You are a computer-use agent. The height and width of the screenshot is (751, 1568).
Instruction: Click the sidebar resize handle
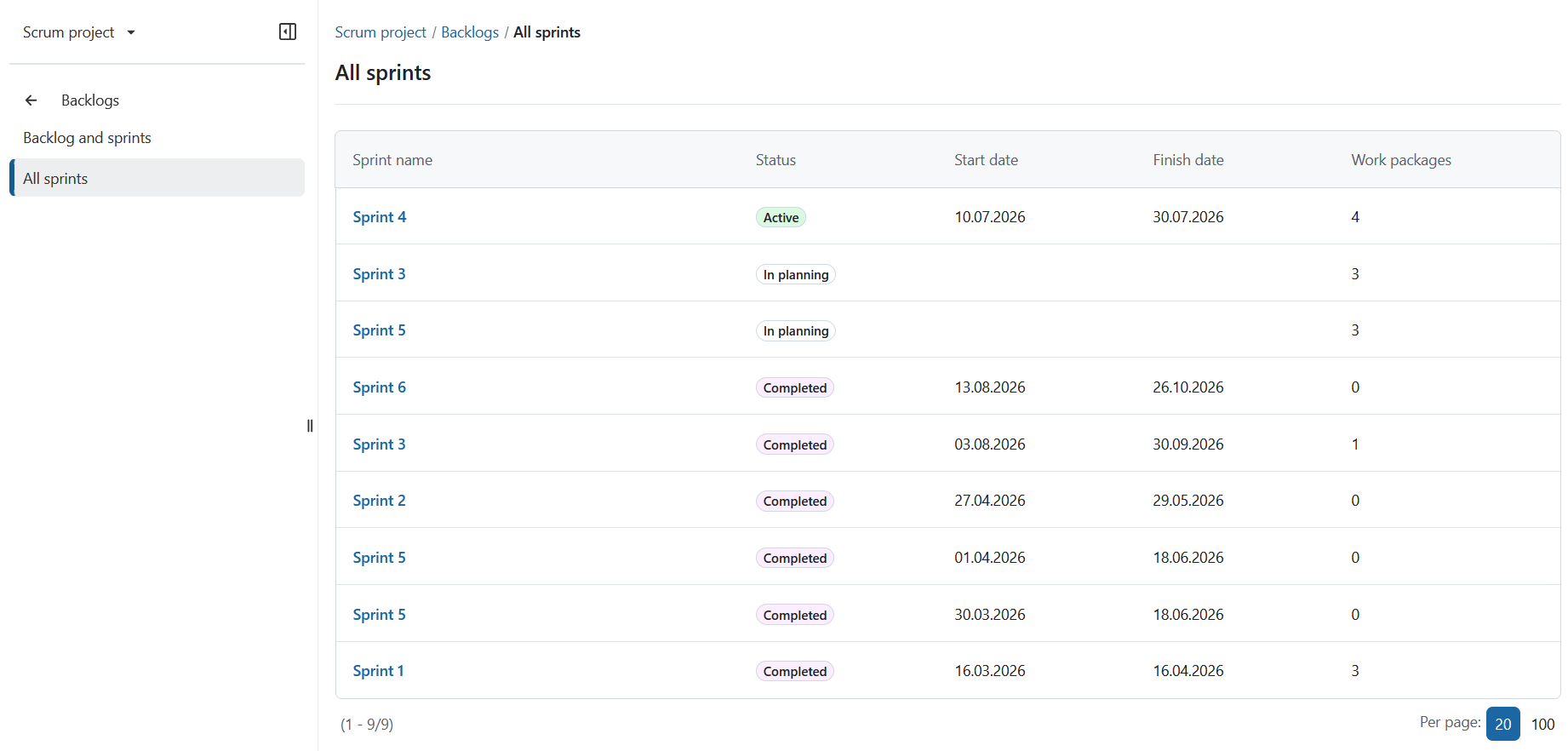[x=310, y=426]
